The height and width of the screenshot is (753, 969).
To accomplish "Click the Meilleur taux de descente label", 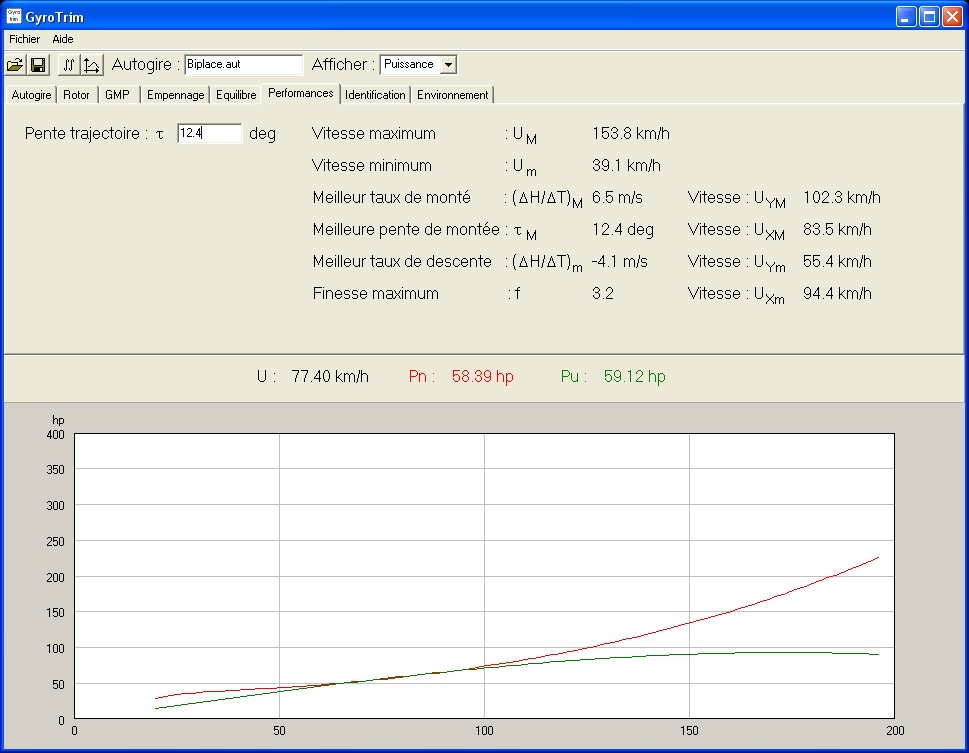I will [x=402, y=262].
